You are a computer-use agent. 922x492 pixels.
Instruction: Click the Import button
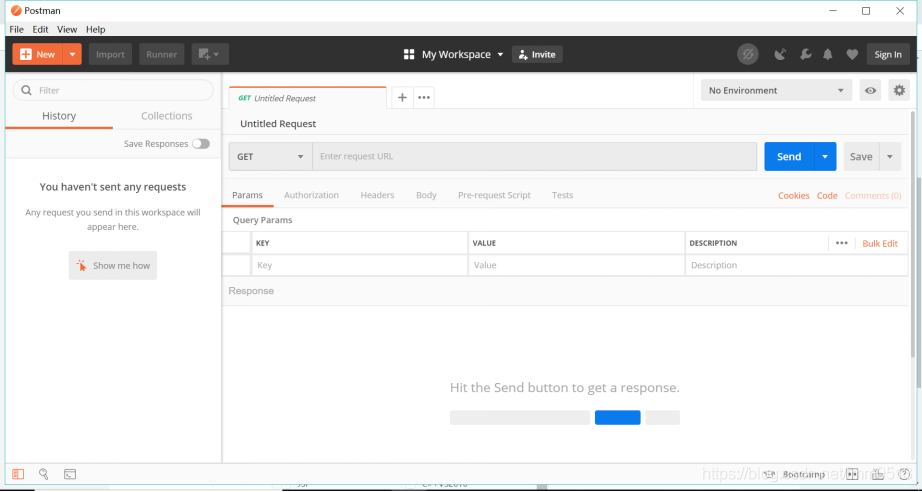click(111, 54)
